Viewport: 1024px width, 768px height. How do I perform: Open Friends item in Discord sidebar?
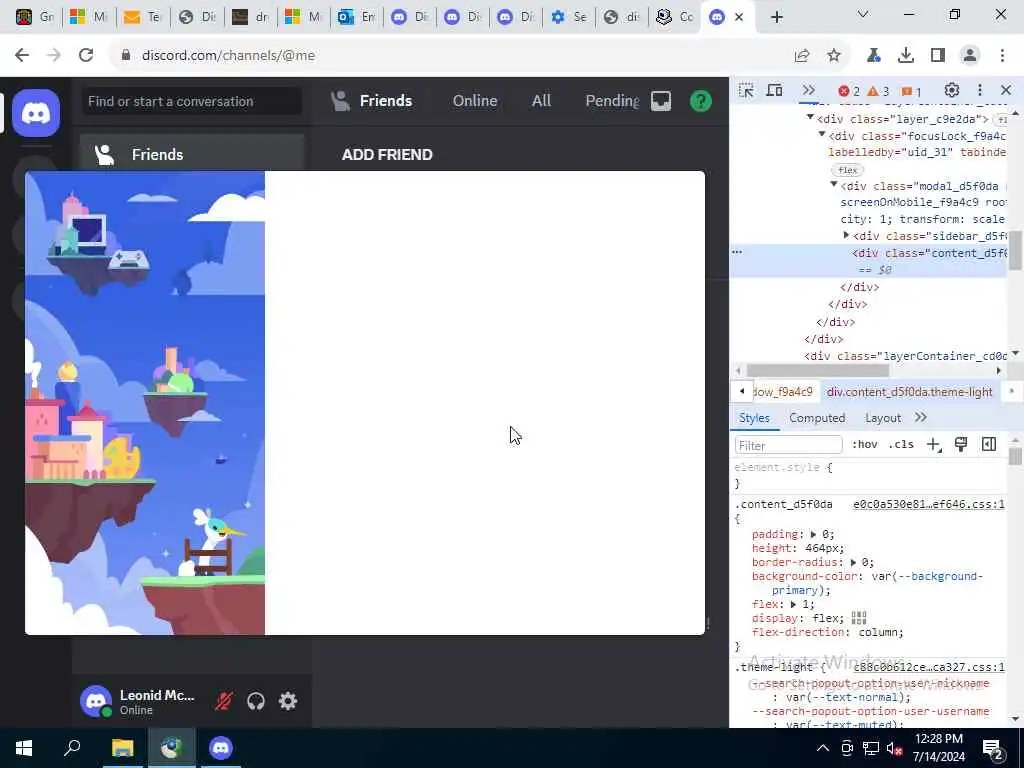[192, 154]
